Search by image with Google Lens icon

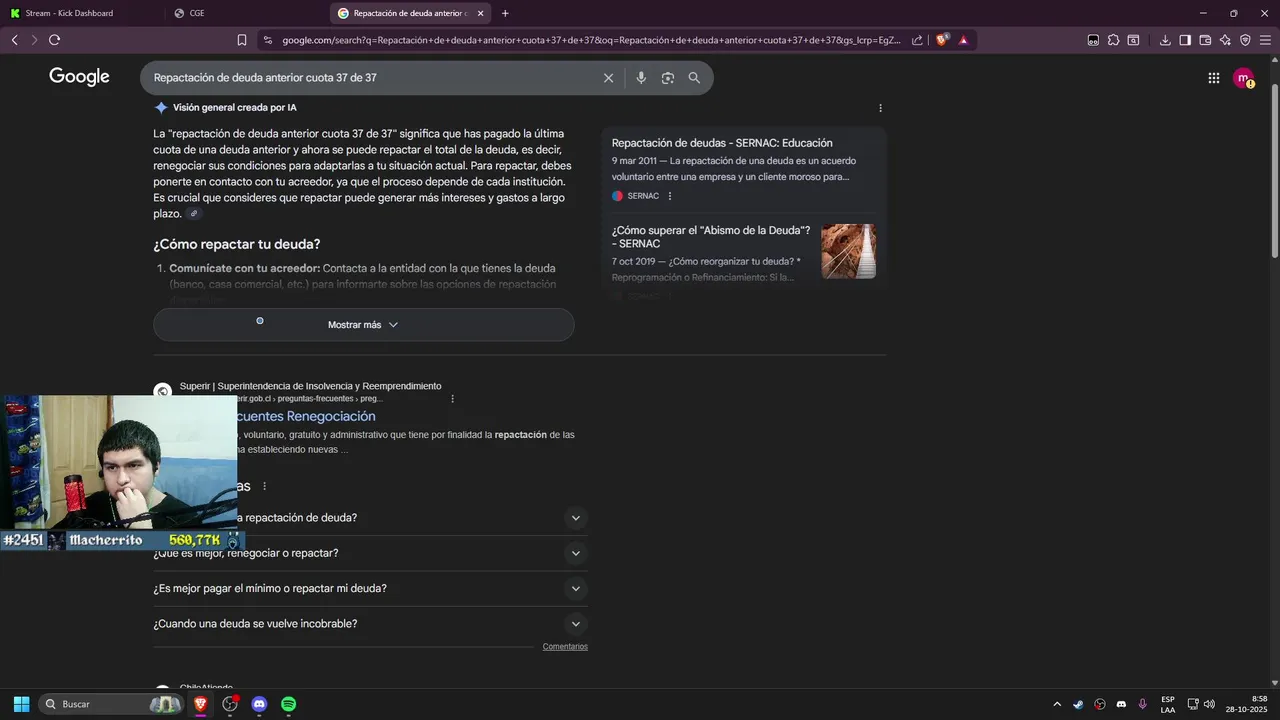tap(667, 78)
